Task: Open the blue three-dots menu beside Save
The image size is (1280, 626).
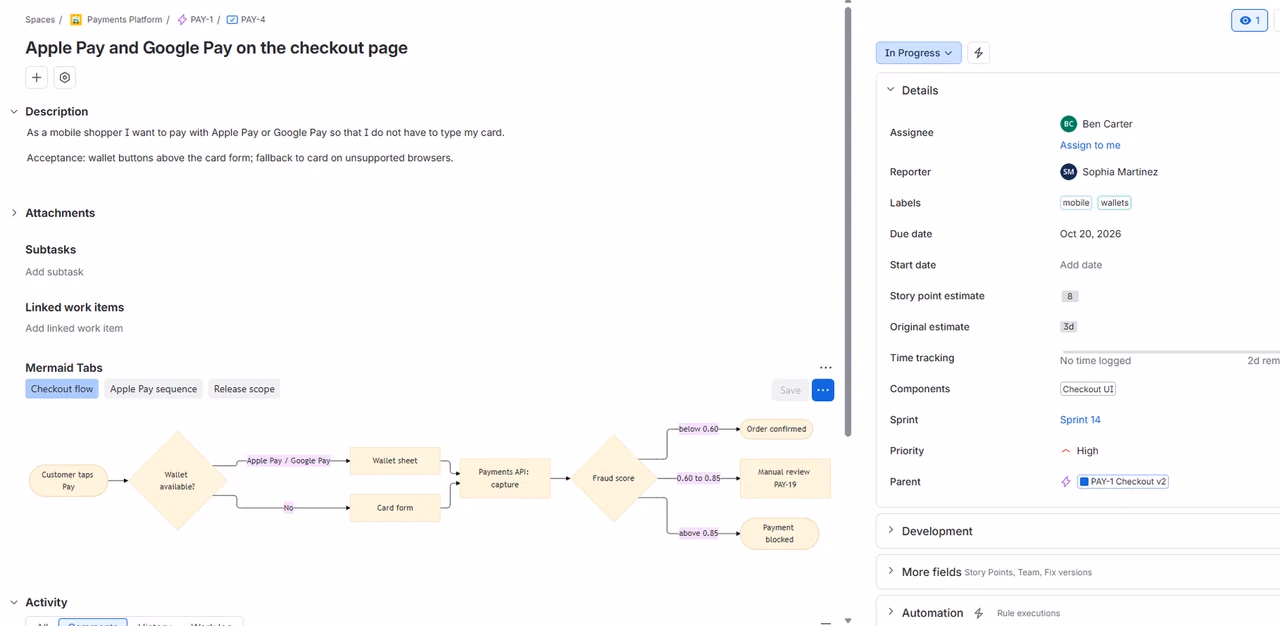Action: [823, 390]
